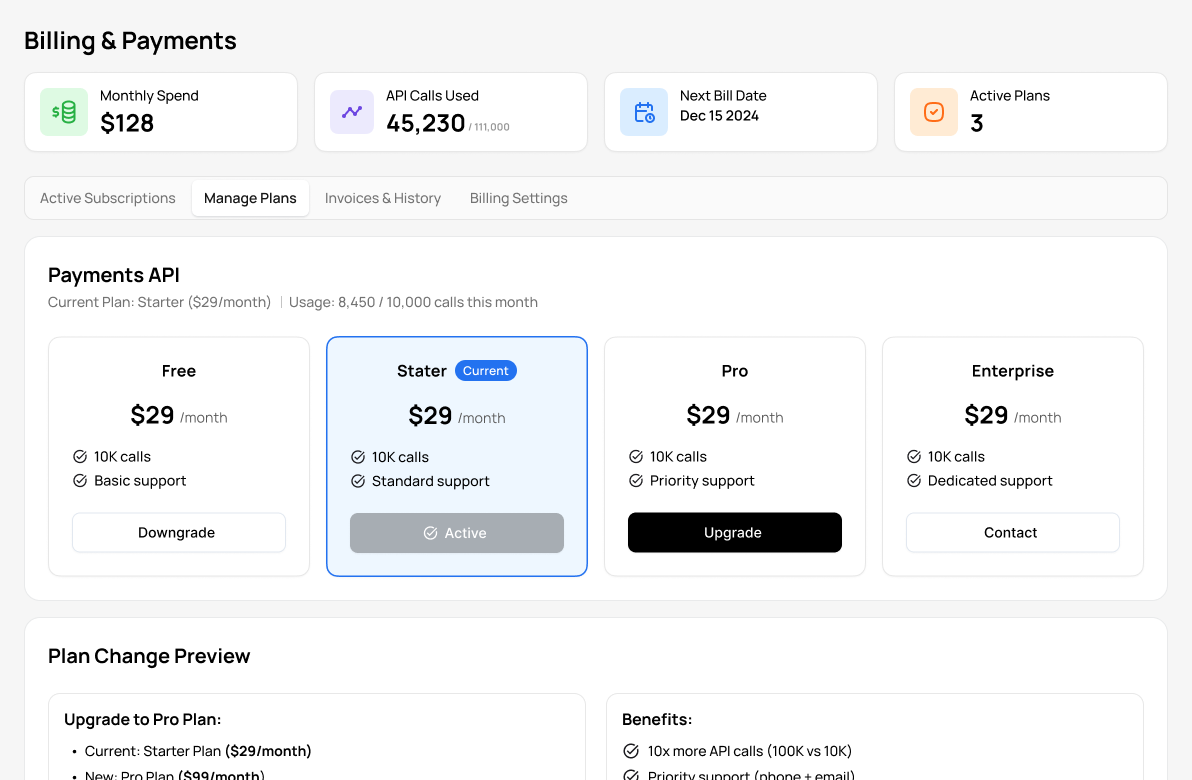Click the Upgrade to Pro Plan heading
Image resolution: width=1192 pixels, height=780 pixels.
143,719
